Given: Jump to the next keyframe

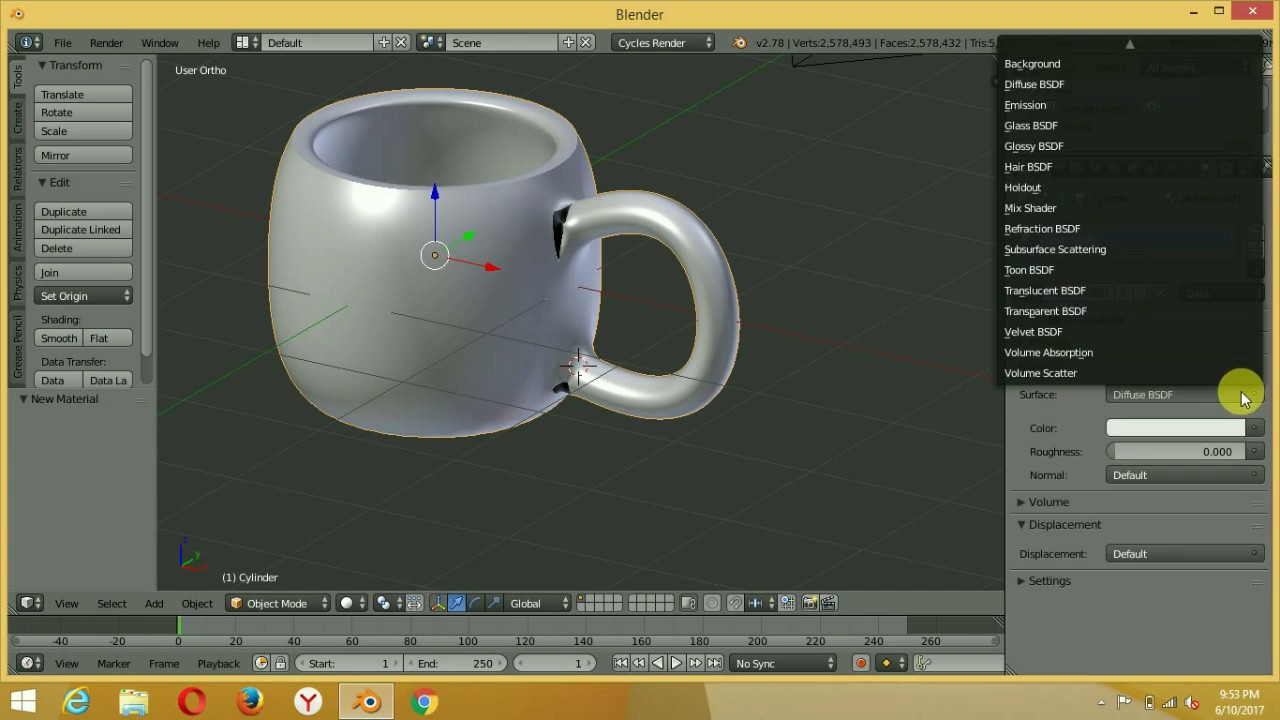Looking at the screenshot, I should [x=695, y=663].
